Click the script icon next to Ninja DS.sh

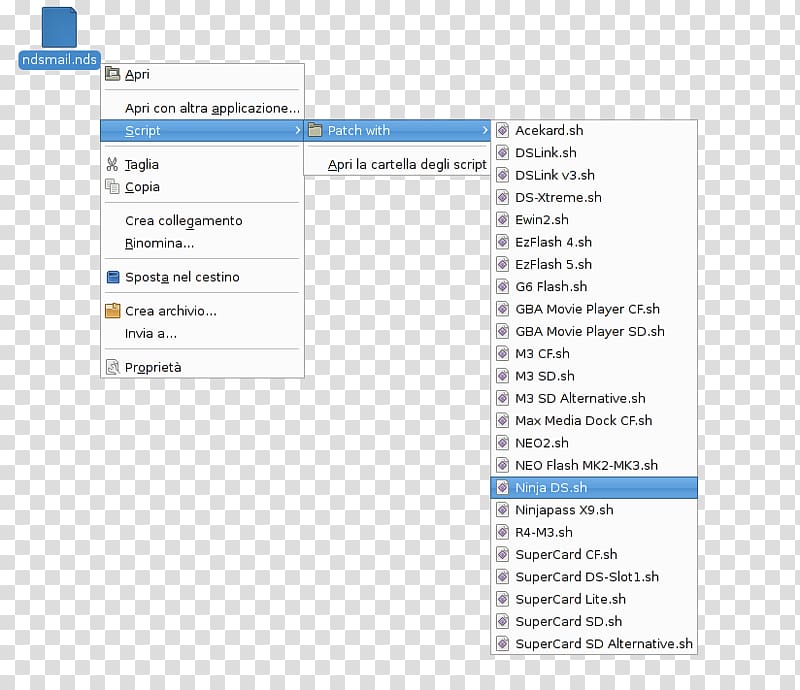click(x=503, y=487)
